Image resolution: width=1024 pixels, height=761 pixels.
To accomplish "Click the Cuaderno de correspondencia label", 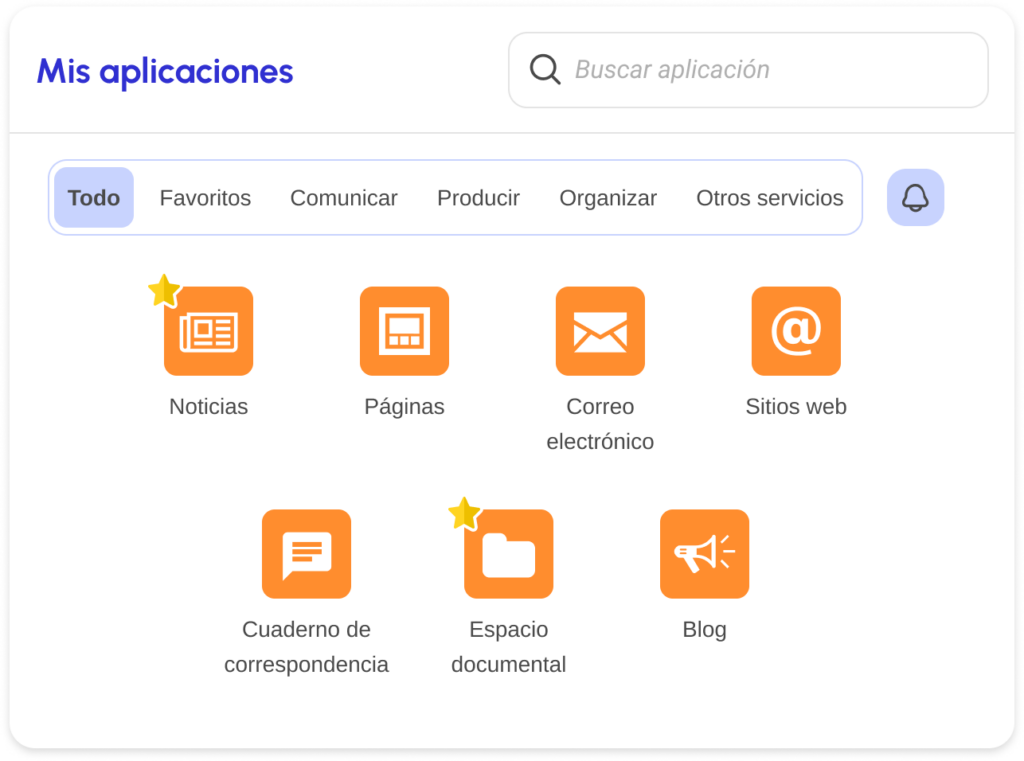I will pyautogui.click(x=306, y=647).
